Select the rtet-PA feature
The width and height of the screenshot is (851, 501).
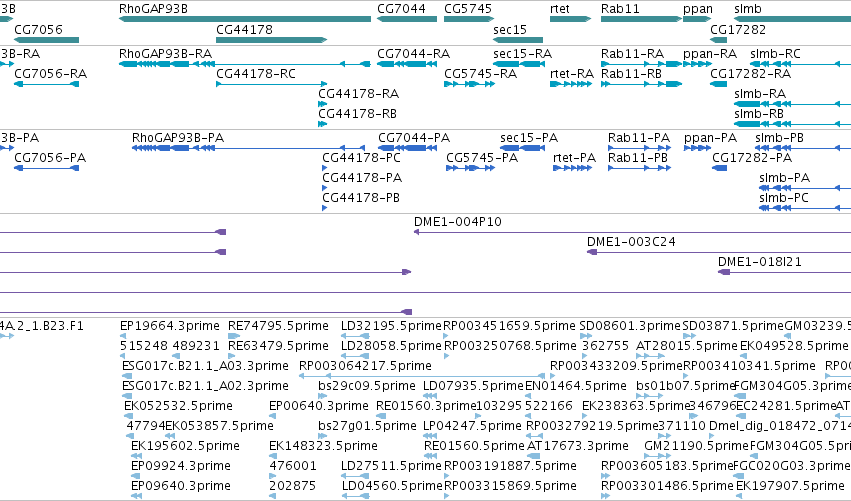coord(572,168)
